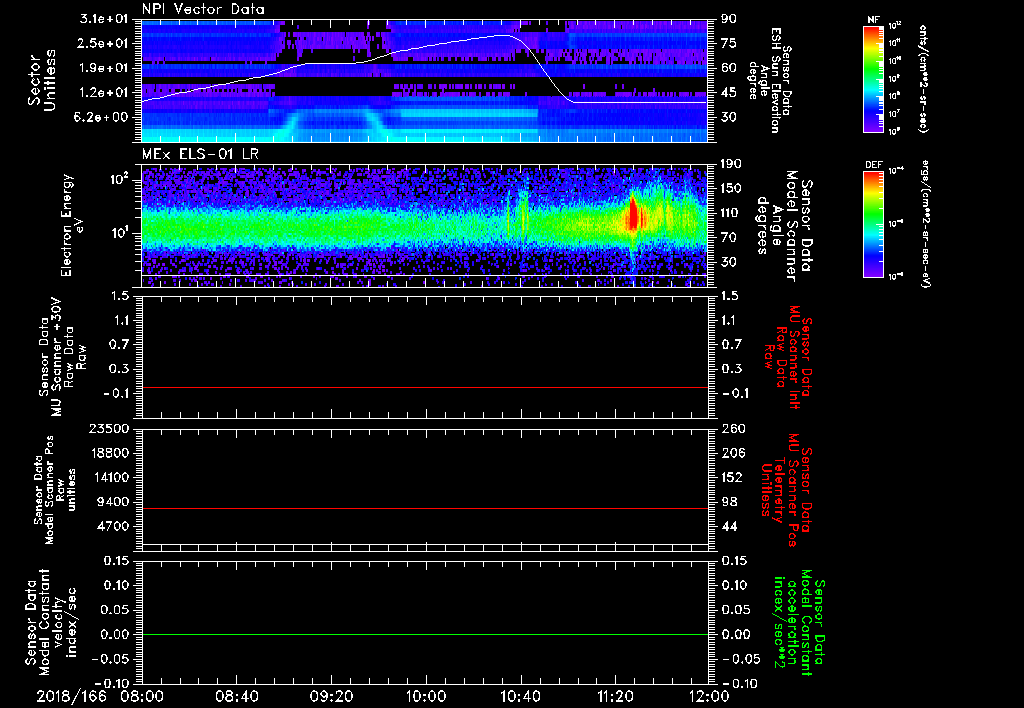This screenshot has height=708, width=1024.
Task: Click the "150" scanner angle tick label
Action: click(731, 188)
